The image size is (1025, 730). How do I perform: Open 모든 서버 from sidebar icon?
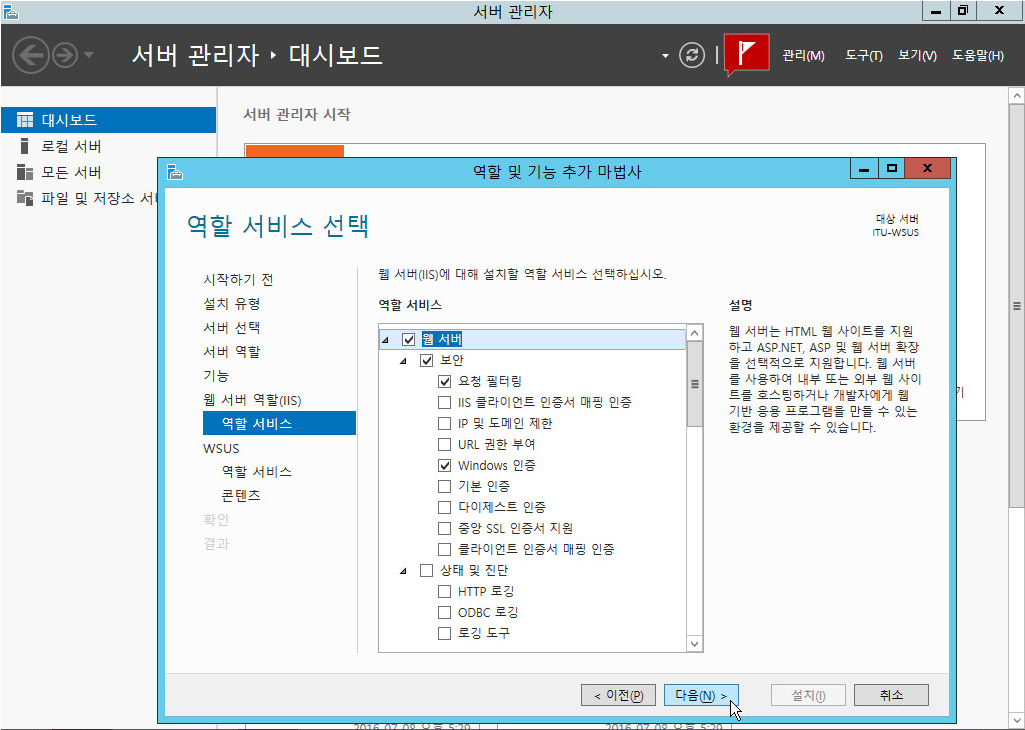25,172
